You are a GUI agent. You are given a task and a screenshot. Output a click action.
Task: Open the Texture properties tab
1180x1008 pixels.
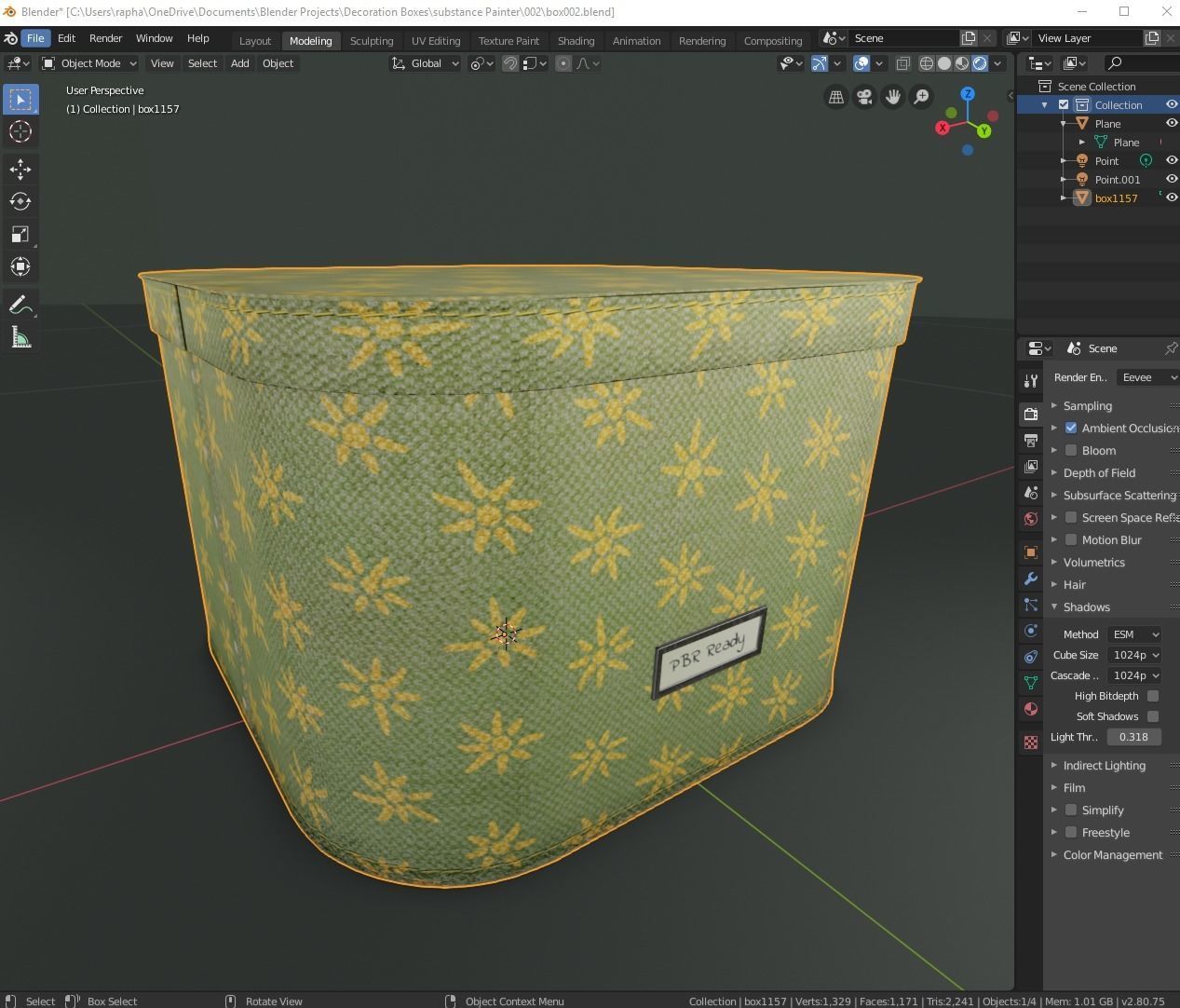click(x=1030, y=742)
